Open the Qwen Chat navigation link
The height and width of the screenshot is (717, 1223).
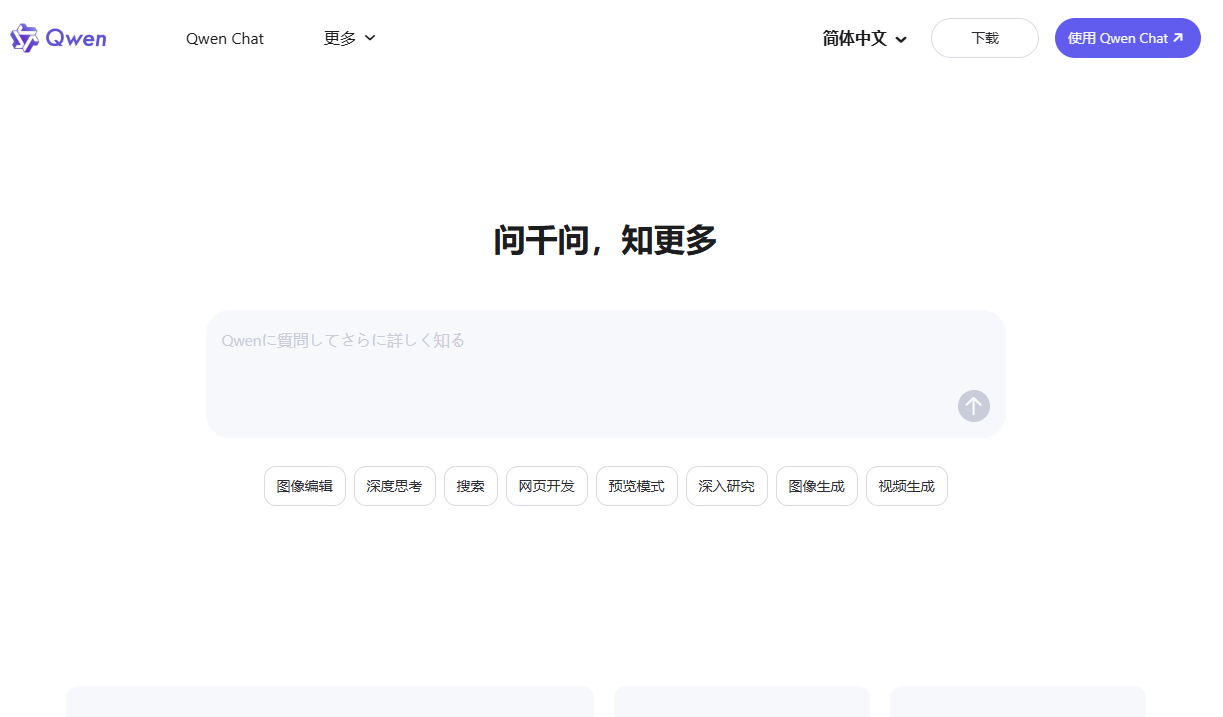(x=225, y=38)
